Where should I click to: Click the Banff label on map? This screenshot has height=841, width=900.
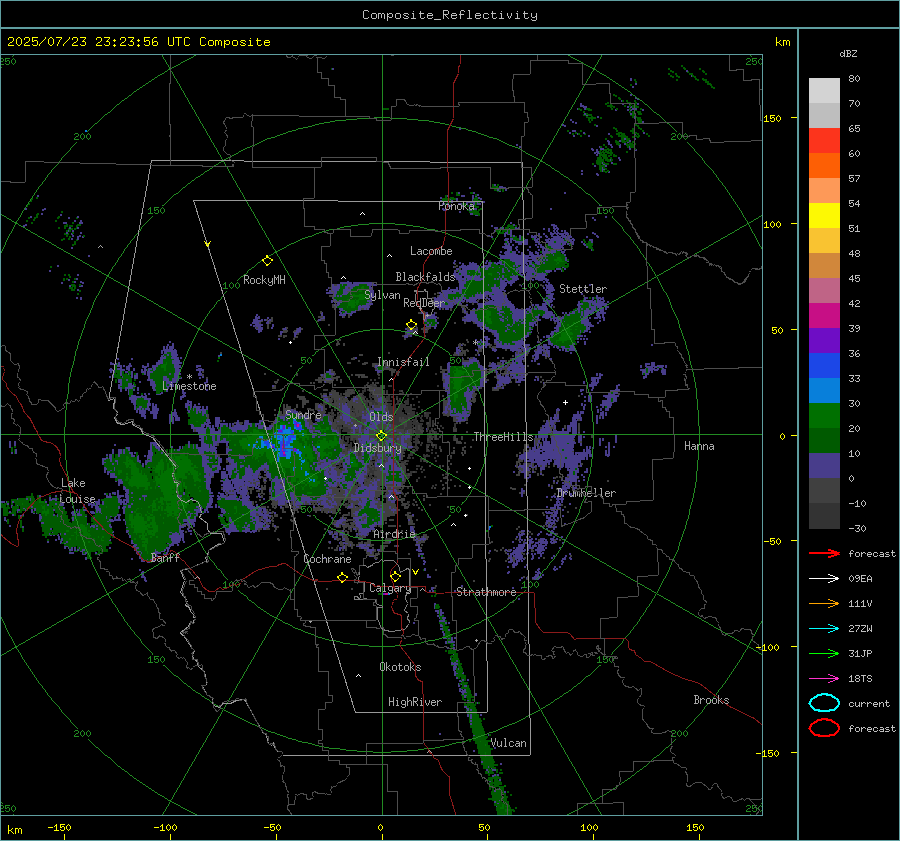(165, 557)
